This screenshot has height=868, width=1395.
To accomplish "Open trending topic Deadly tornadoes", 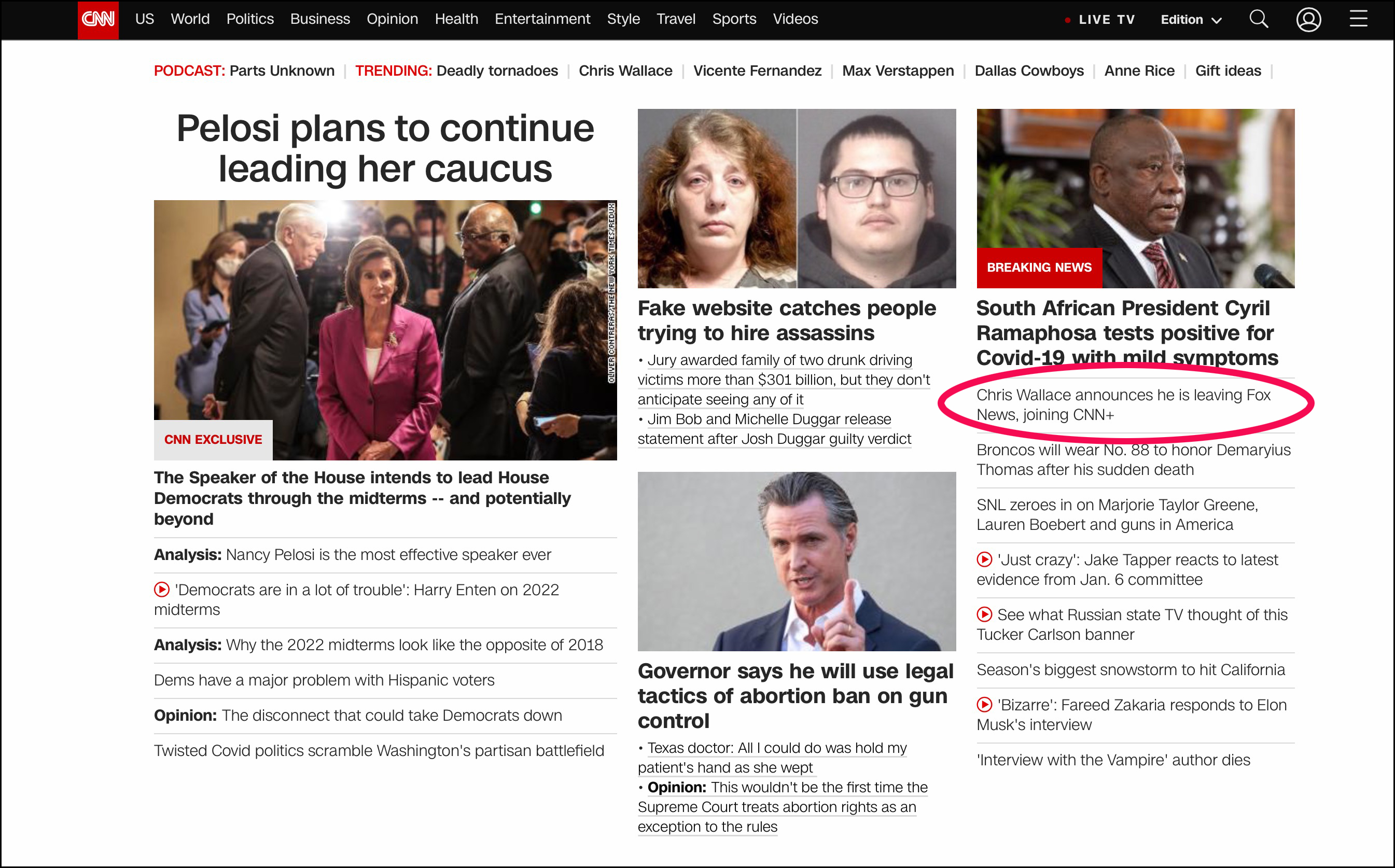I will (x=497, y=71).
